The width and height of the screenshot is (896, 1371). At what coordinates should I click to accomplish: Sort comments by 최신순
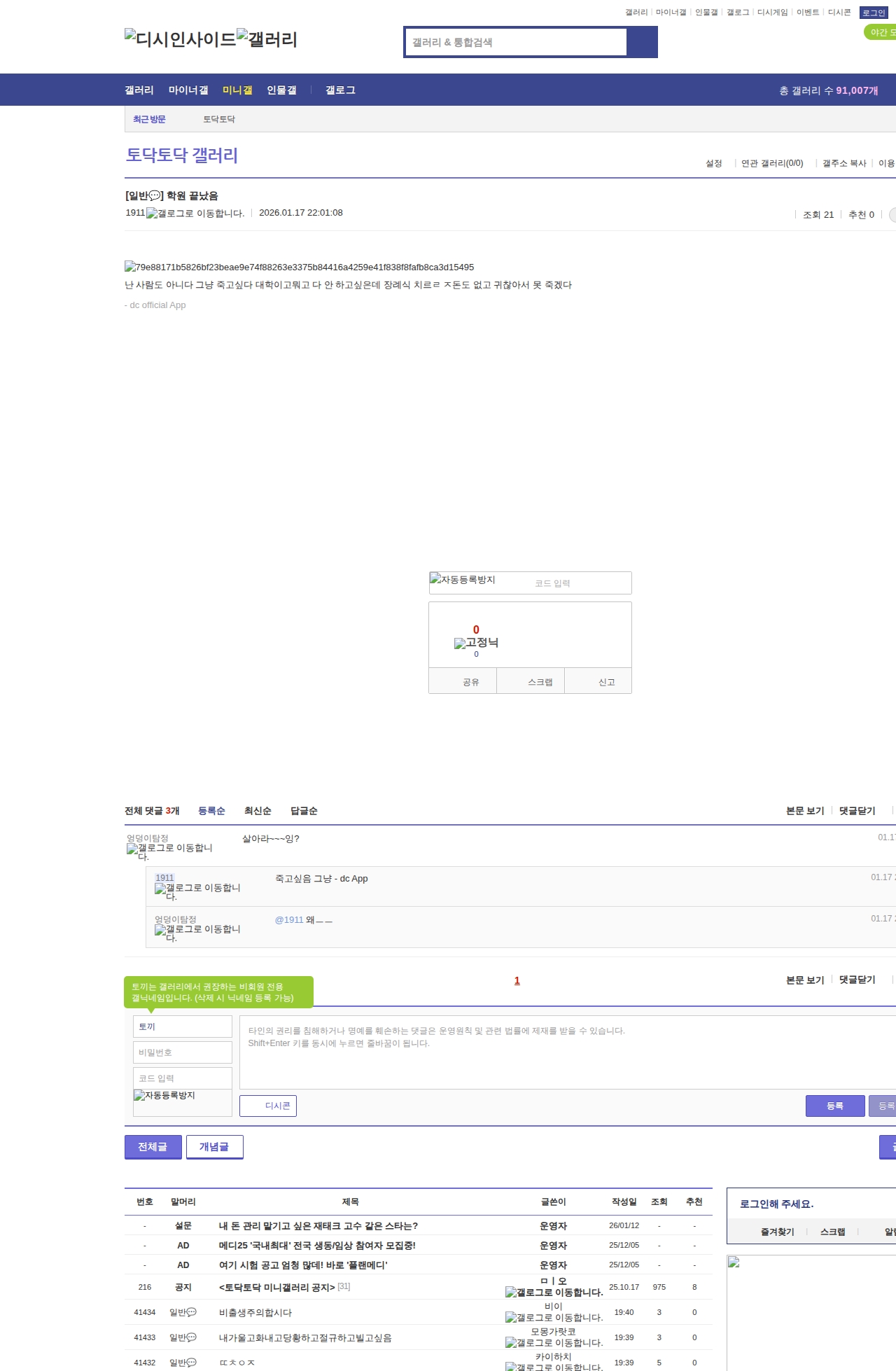pos(258,811)
